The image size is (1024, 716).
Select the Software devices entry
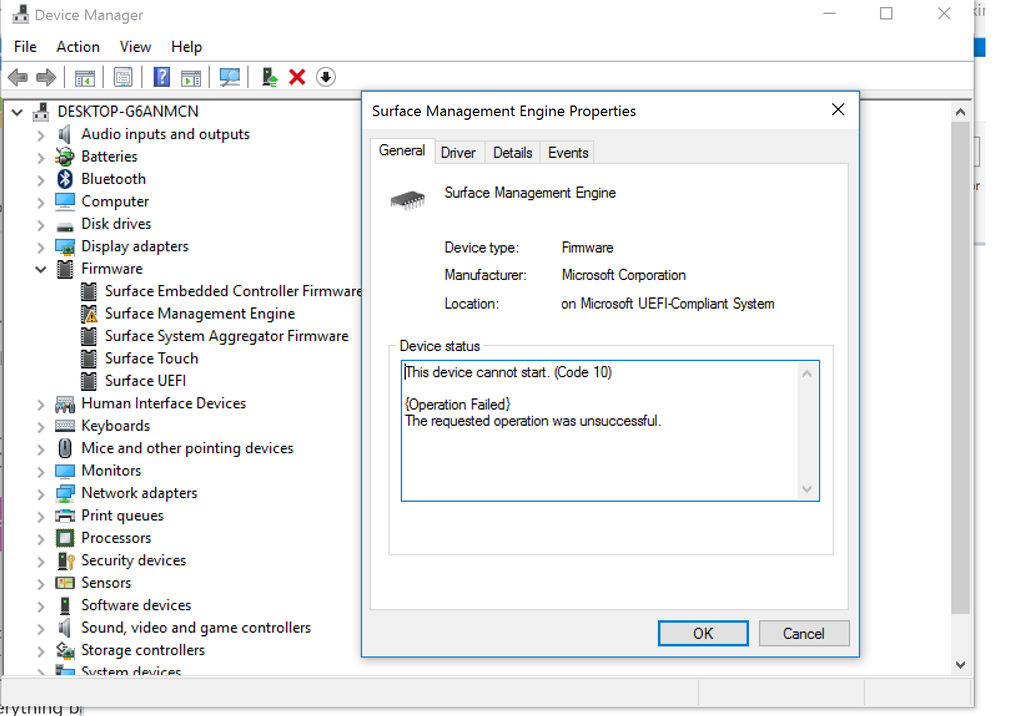pos(136,606)
